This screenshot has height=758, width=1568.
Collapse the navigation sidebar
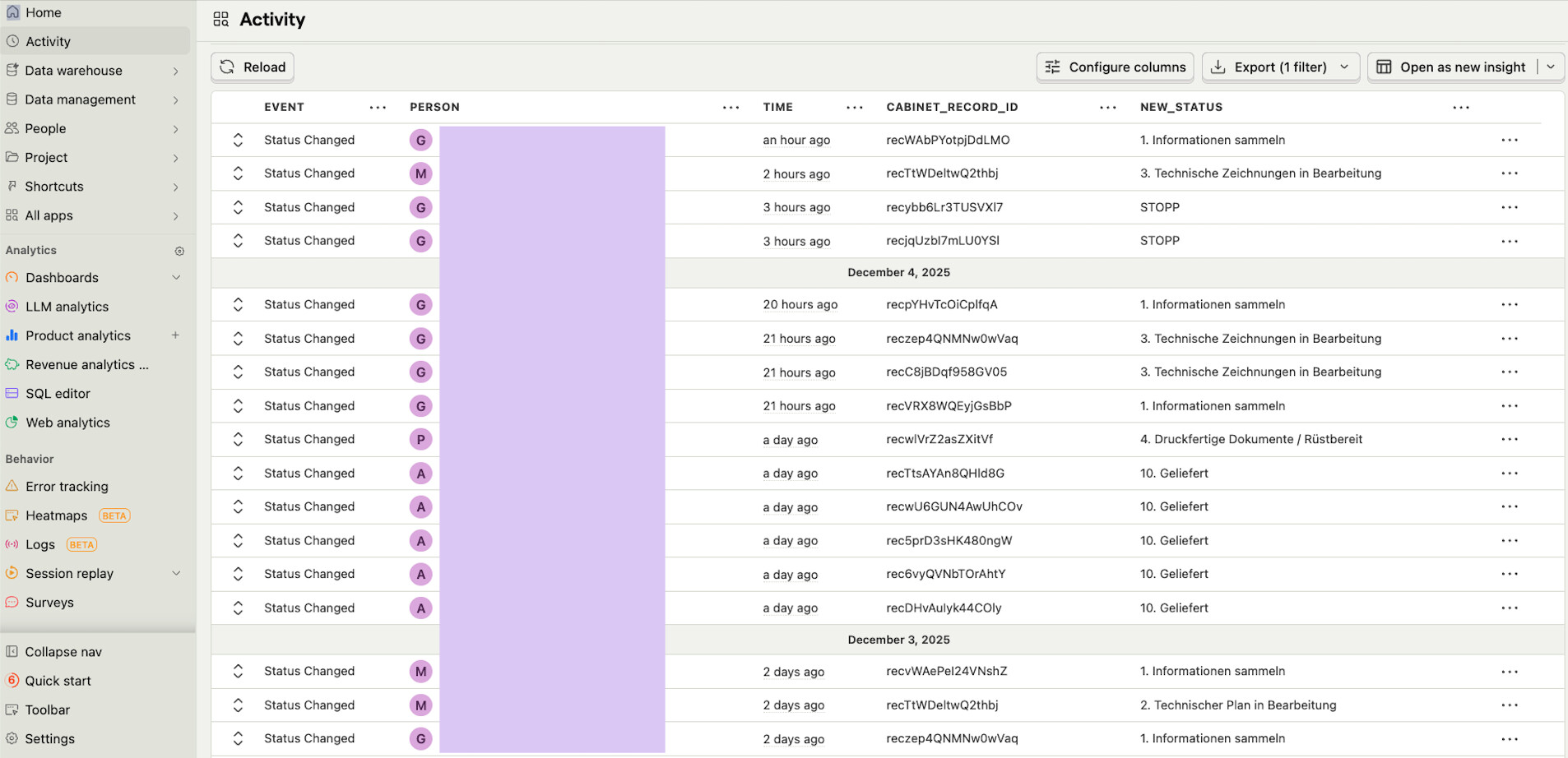63,652
